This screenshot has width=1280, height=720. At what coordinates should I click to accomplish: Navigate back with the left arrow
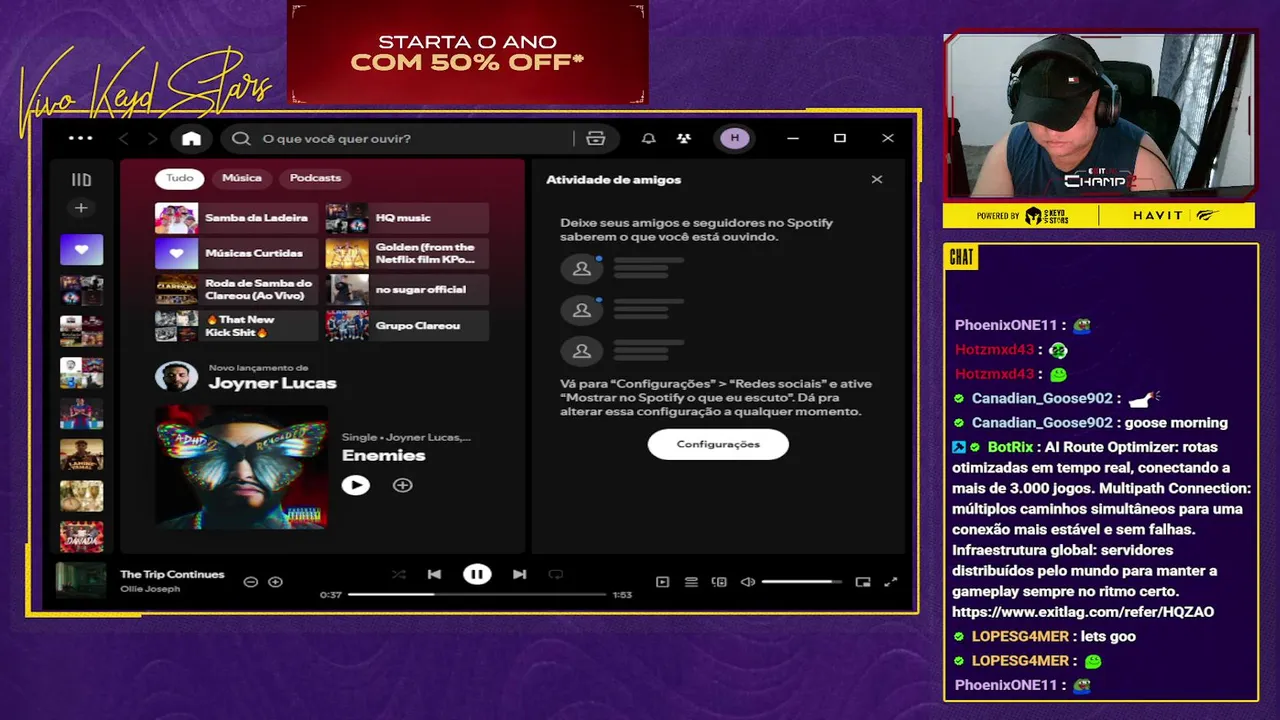124,138
